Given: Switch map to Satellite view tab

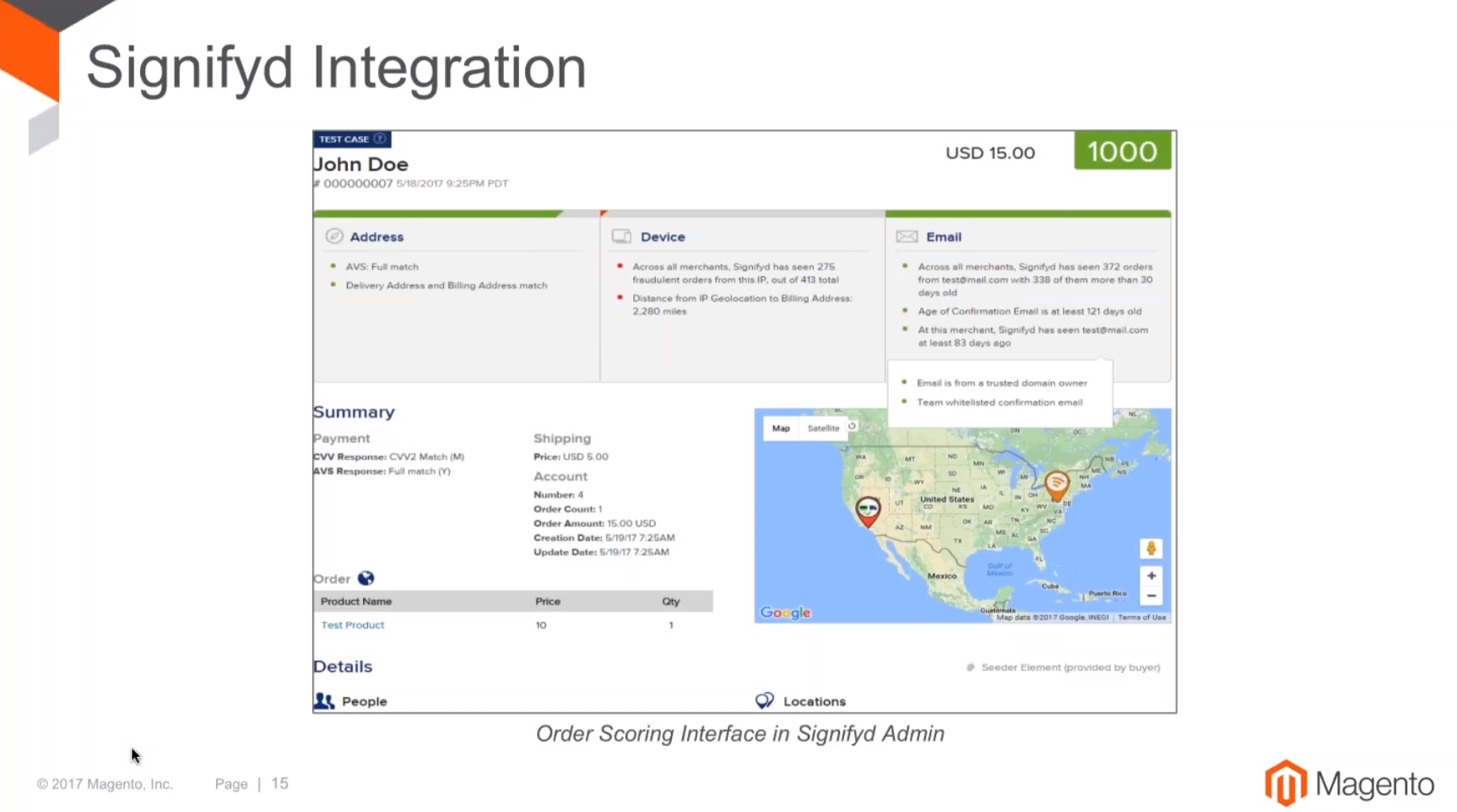Looking at the screenshot, I should click(x=823, y=428).
